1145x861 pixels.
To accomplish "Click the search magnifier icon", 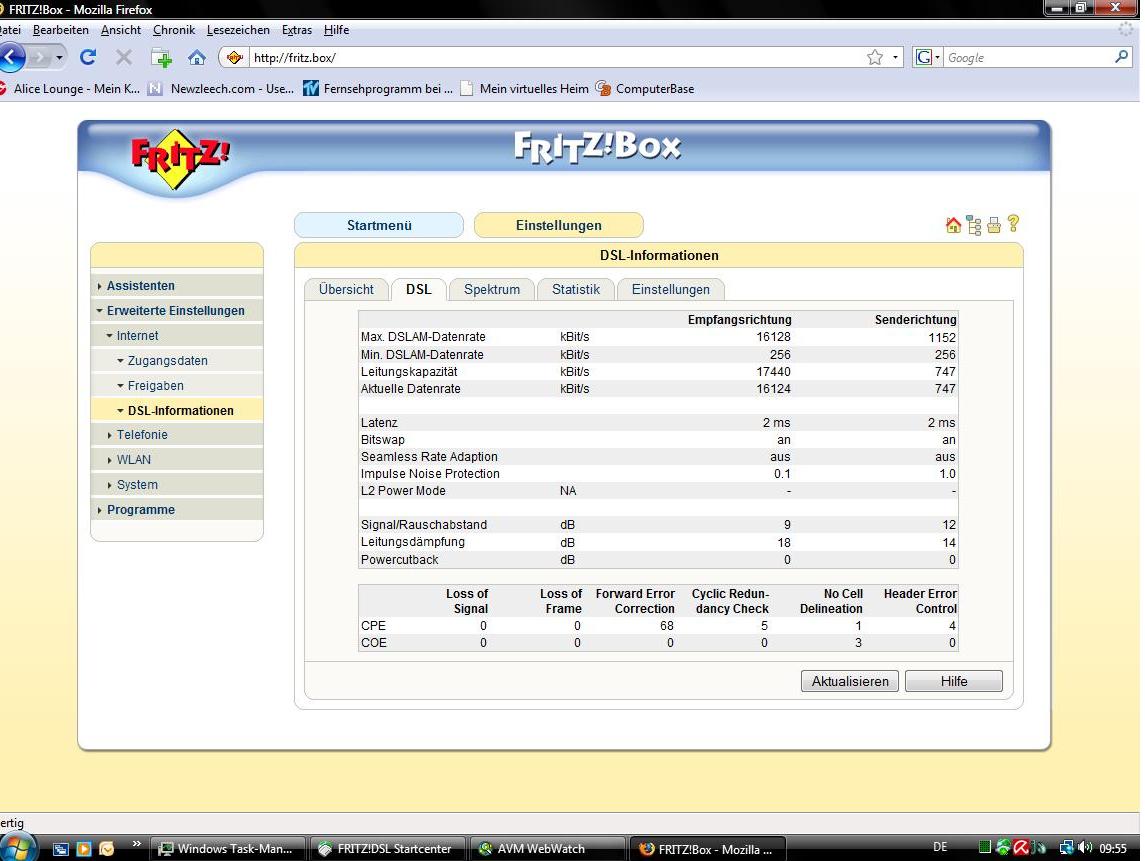I will point(1121,57).
